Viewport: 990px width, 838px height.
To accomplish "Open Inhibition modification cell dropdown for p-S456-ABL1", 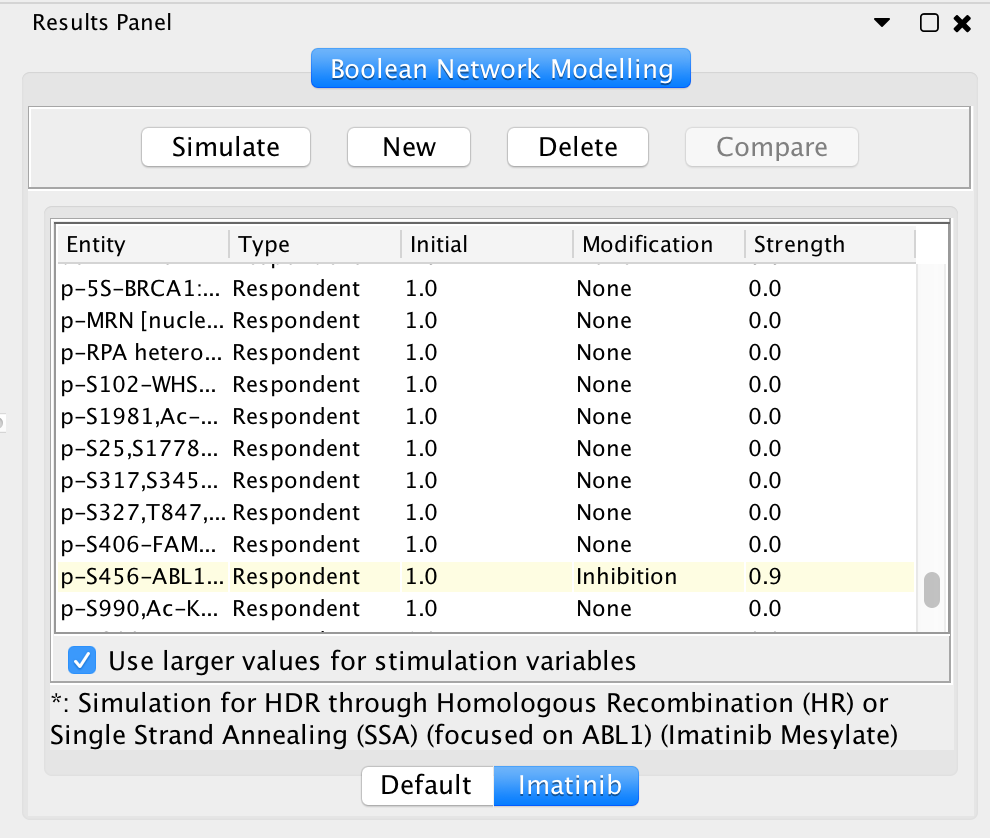I will (658, 577).
